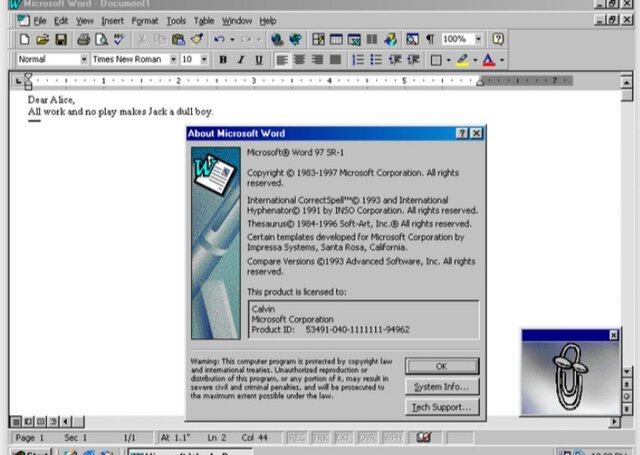Save the document with floppy icon
The height and width of the screenshot is (455, 640).
point(61,40)
